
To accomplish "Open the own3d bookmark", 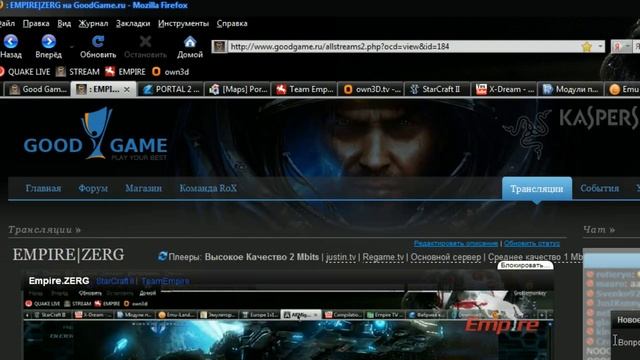I will click(171, 72).
